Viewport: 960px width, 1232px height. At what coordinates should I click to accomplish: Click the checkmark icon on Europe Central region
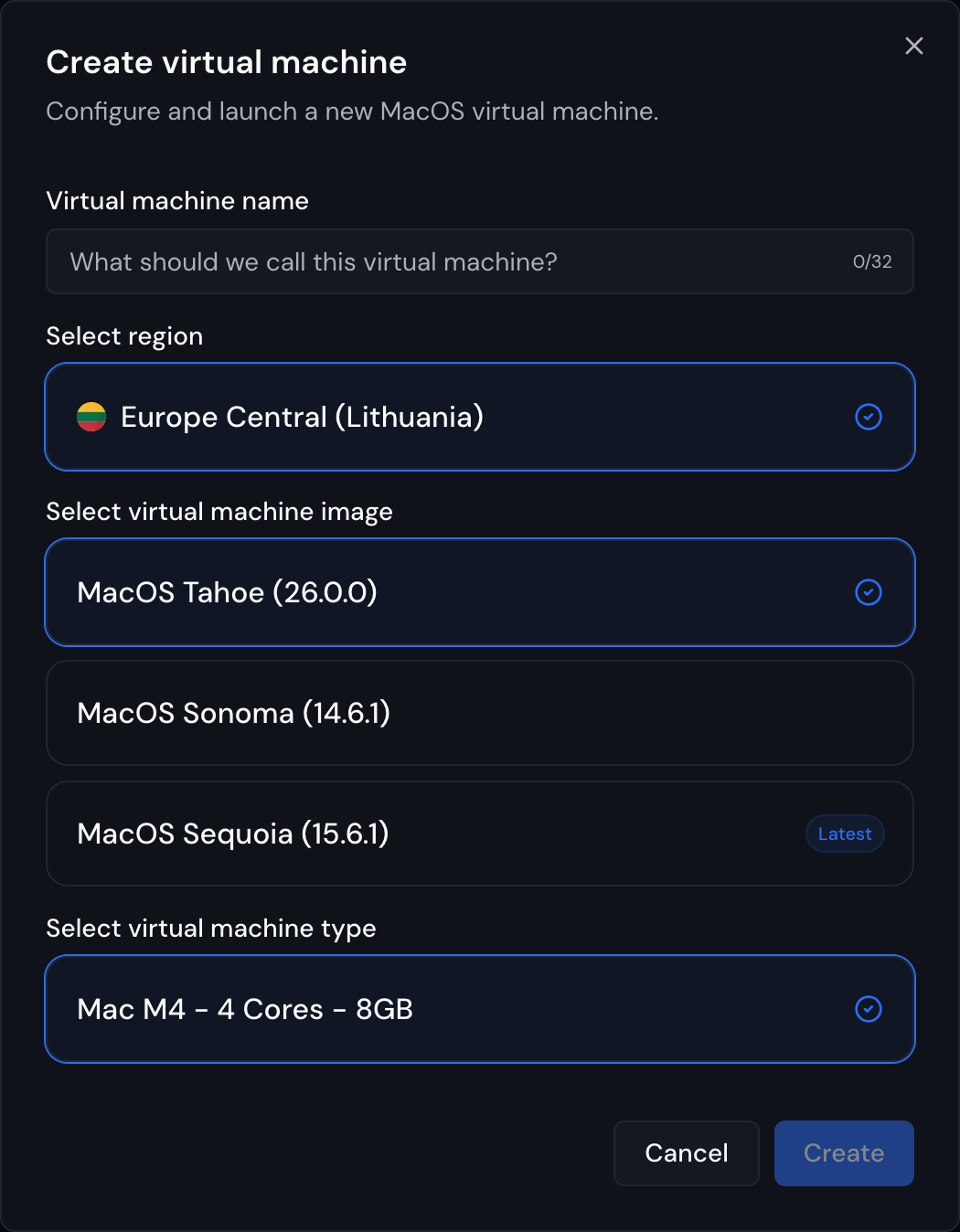click(x=868, y=418)
